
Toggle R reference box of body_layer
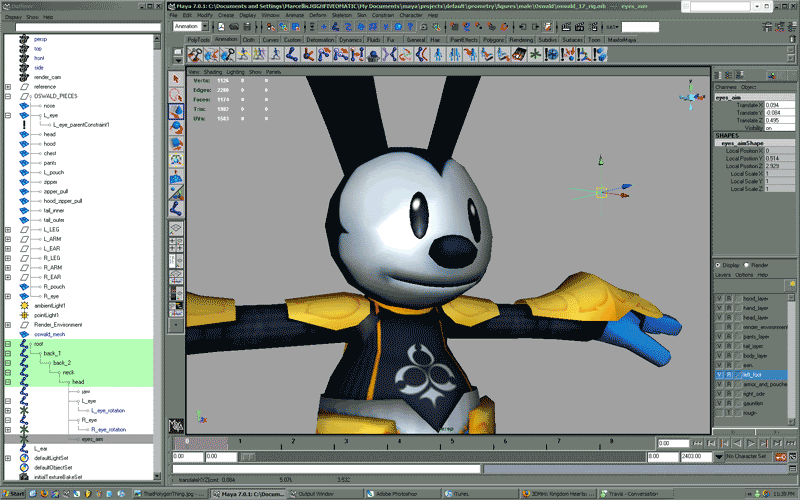[729, 356]
